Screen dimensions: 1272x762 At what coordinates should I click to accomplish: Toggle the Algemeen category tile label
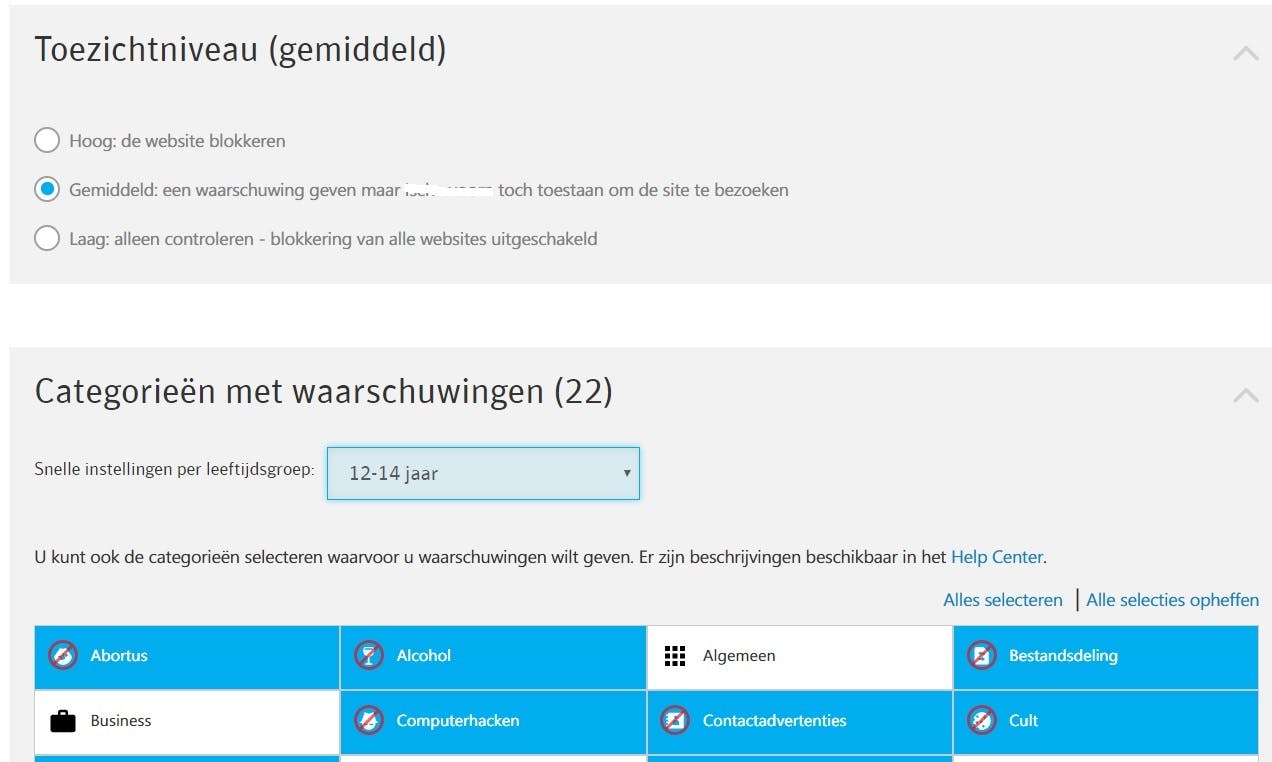[739, 656]
